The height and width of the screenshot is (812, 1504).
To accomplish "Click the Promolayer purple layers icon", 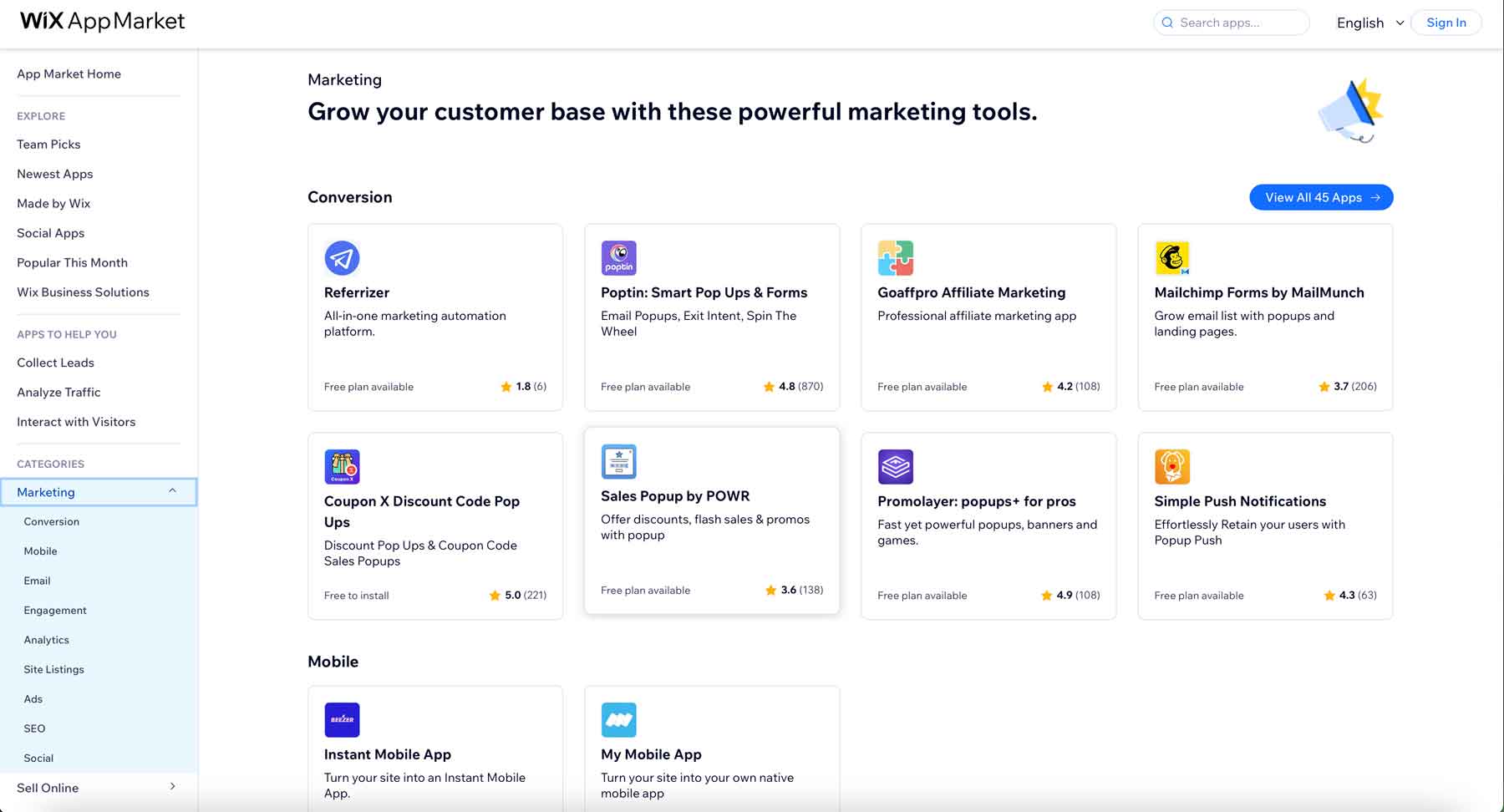I will (895, 466).
